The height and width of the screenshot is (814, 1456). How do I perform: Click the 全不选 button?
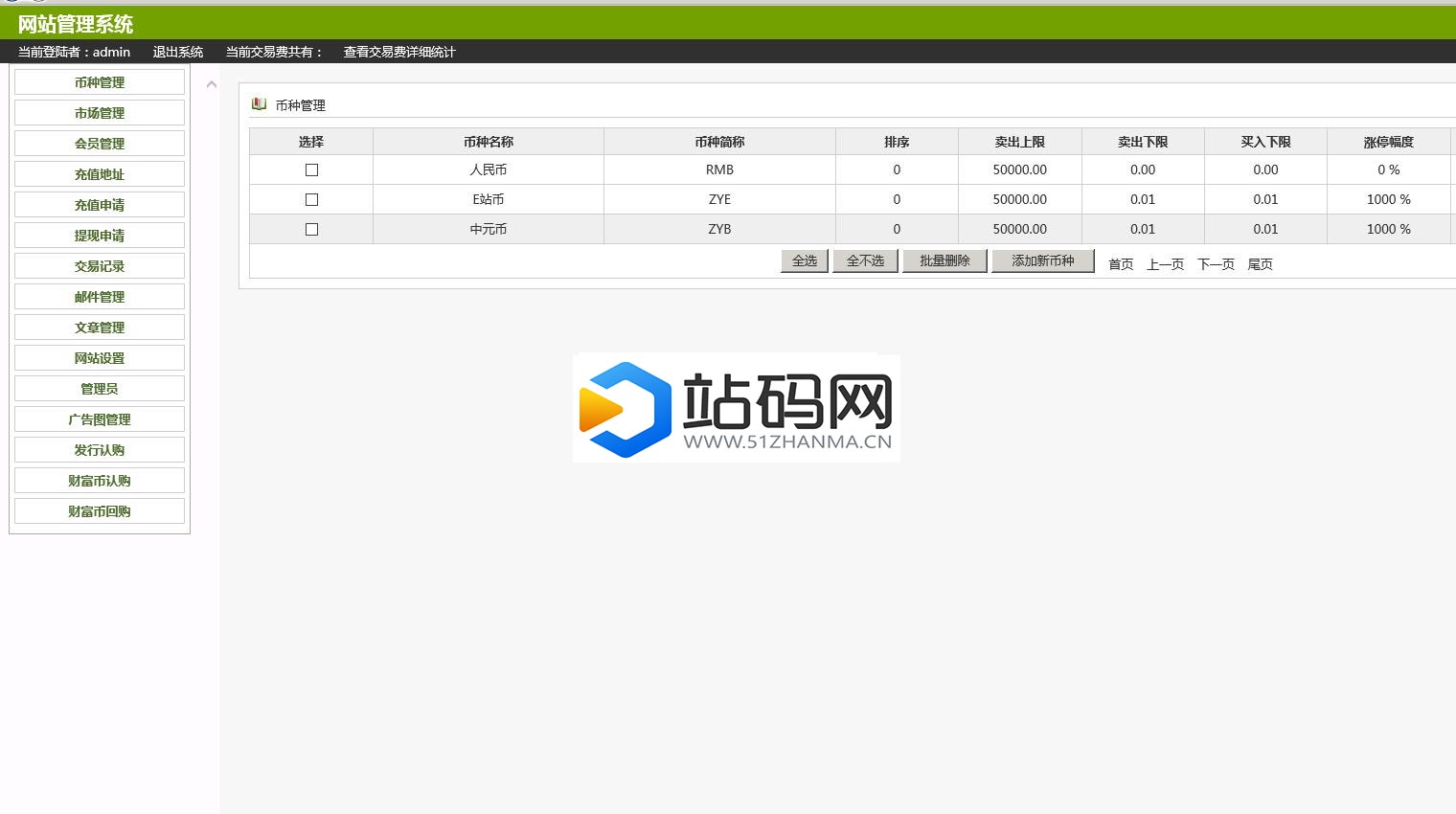(x=866, y=260)
